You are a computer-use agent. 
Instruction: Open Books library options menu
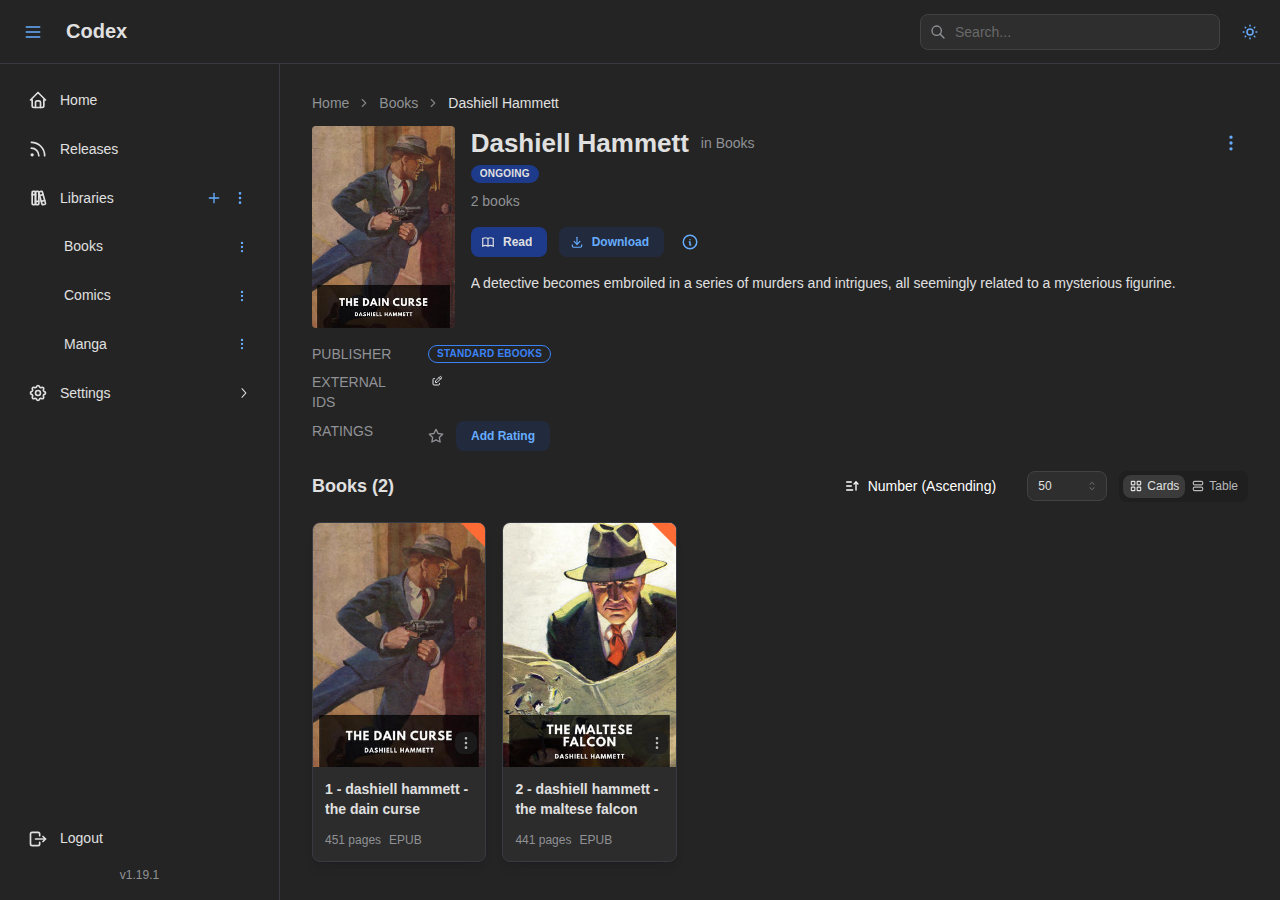click(241, 246)
